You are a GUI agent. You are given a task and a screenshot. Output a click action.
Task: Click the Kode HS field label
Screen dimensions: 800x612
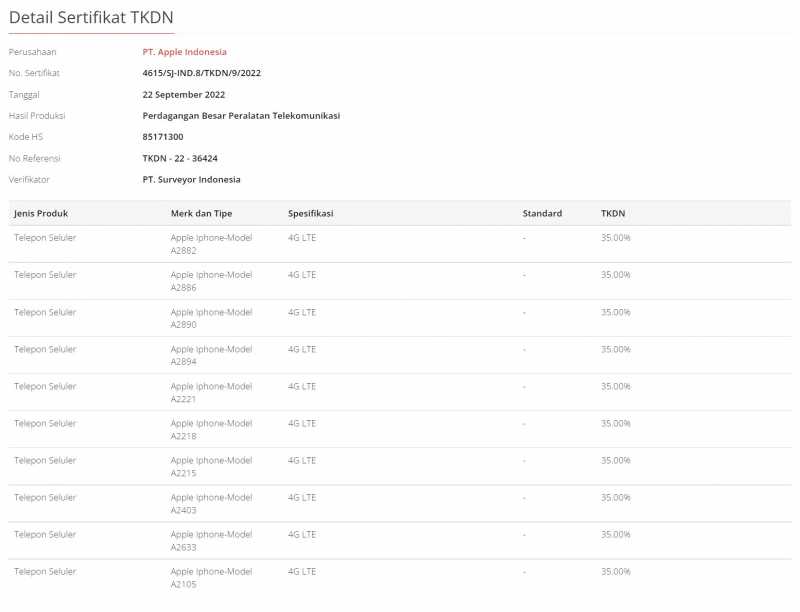[26, 137]
